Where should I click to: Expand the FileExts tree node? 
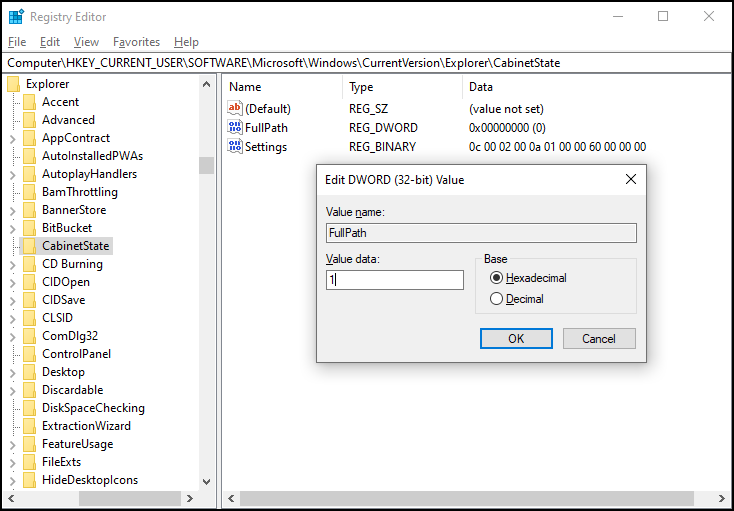pyautogui.click(x=13, y=463)
